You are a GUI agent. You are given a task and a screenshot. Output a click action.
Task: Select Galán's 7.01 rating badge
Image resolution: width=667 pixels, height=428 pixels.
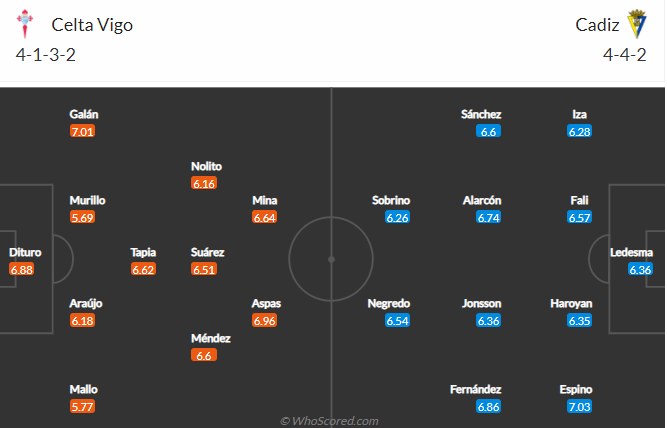click(83, 131)
